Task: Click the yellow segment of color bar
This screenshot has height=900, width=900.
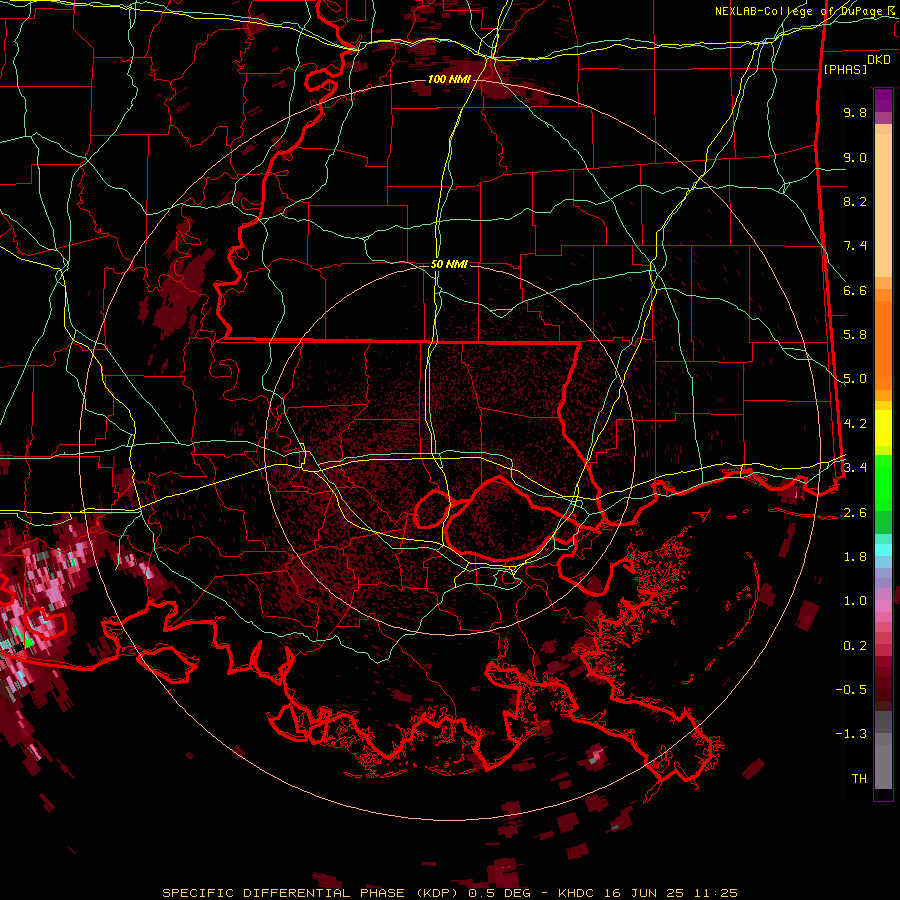Action: point(883,428)
